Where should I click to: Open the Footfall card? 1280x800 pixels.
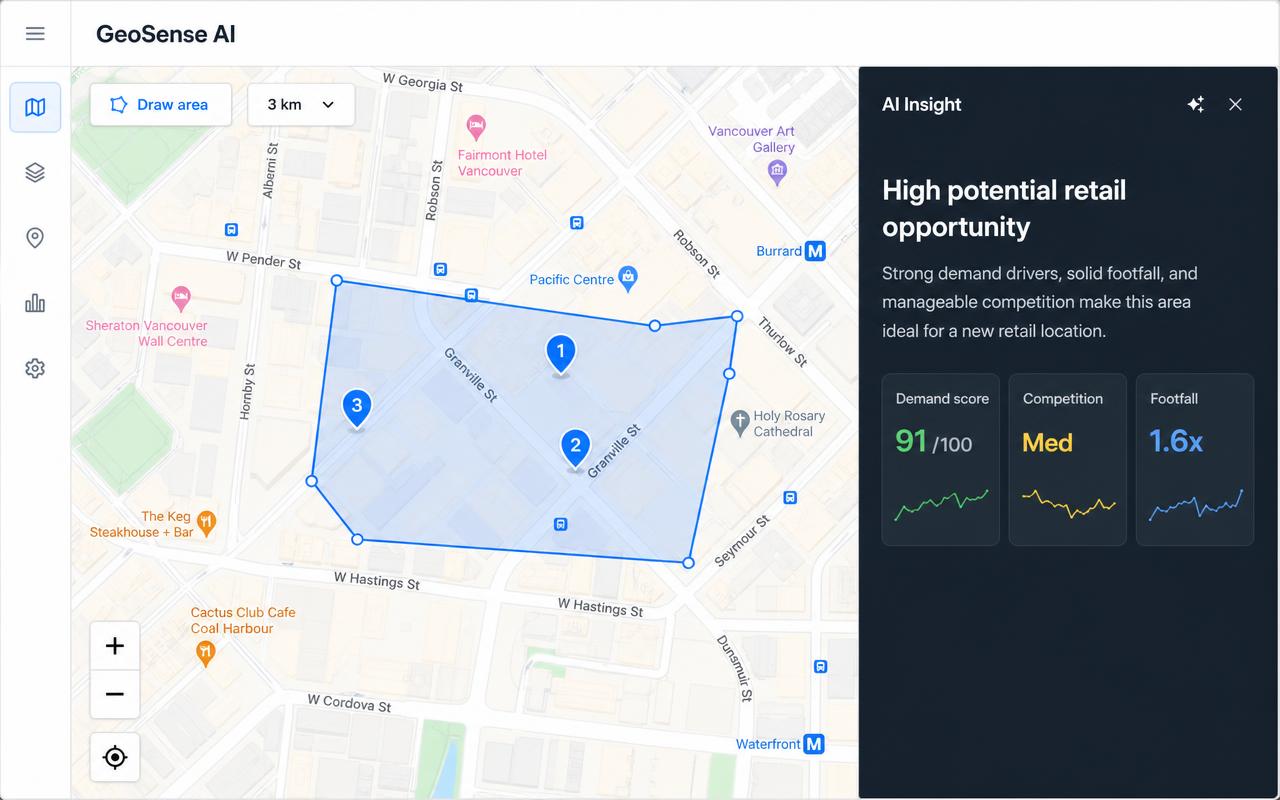pos(1195,460)
